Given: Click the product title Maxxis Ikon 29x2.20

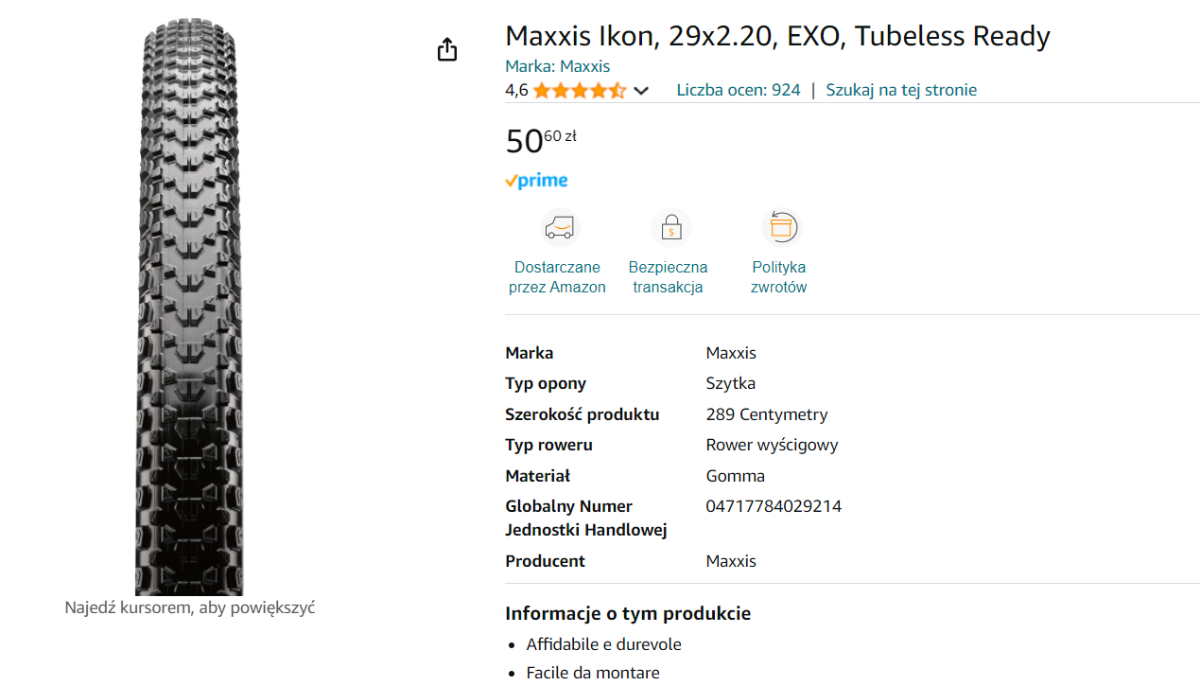Looking at the screenshot, I should coord(777,37).
